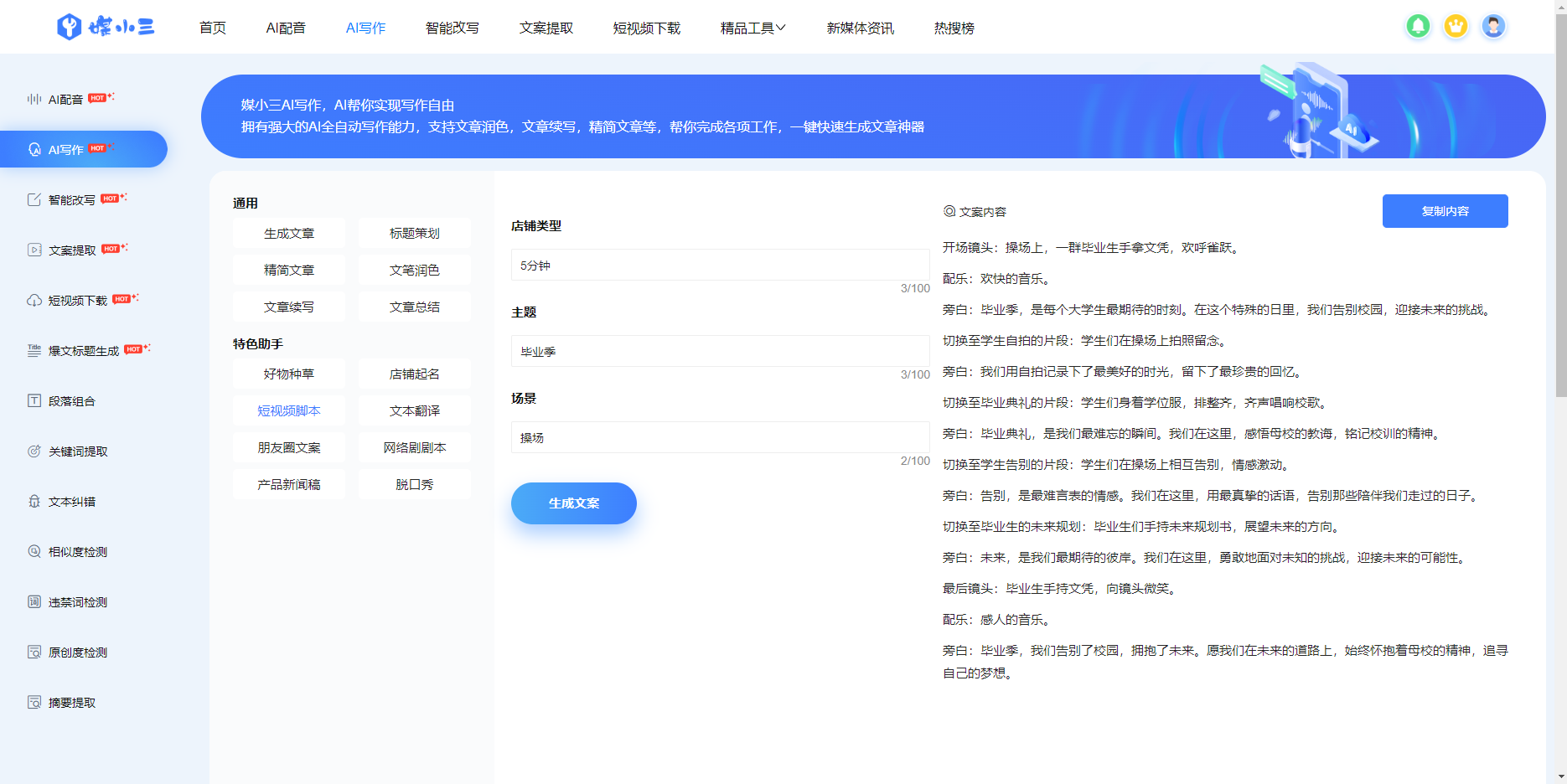The width and height of the screenshot is (1567, 784).
Task: Select the 文章总结 writing option
Action: click(415, 307)
